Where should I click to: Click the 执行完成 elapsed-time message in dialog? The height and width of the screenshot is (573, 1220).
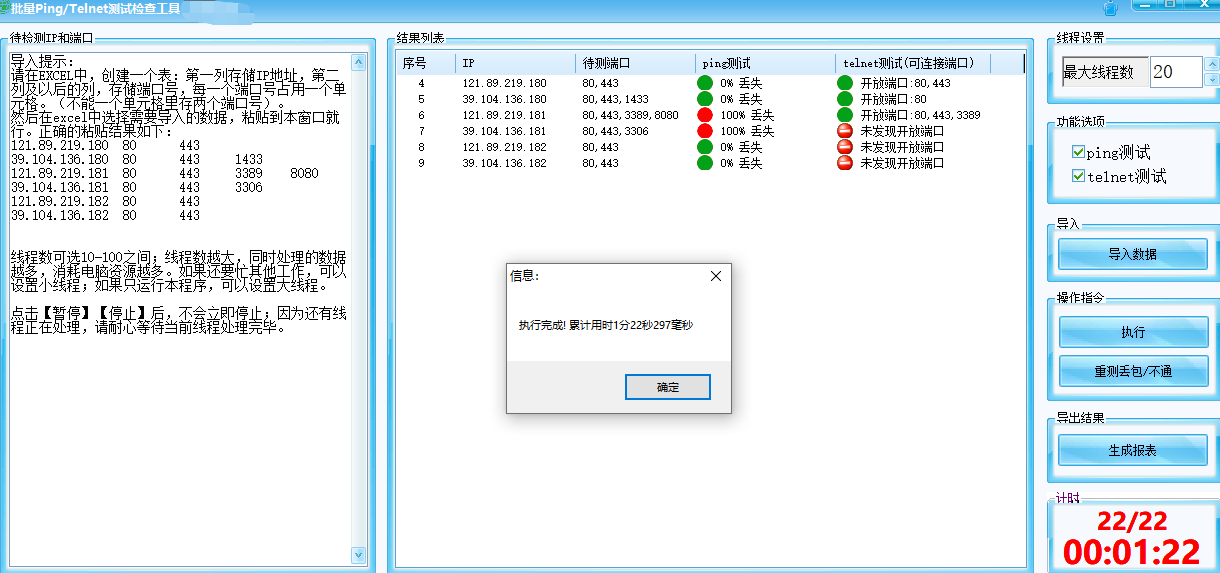[x=606, y=326]
